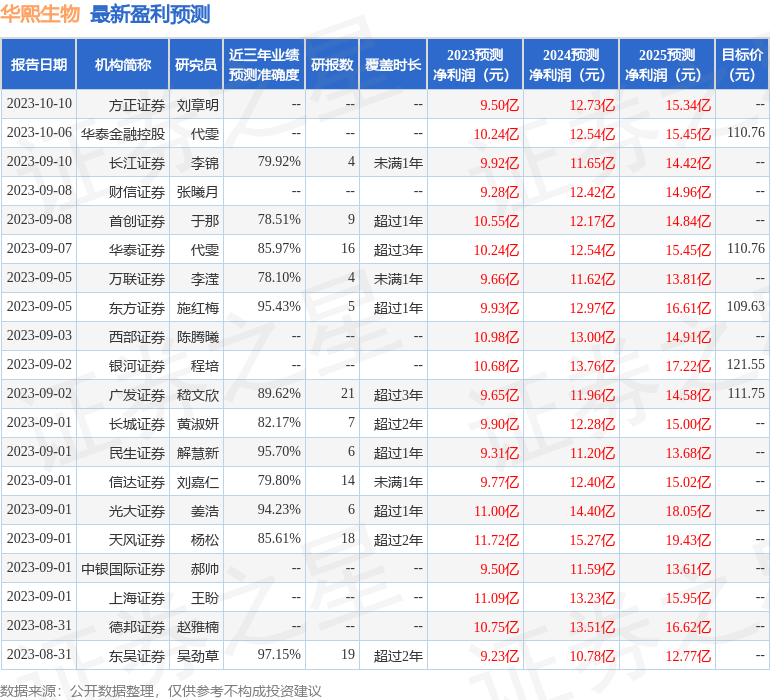The height and width of the screenshot is (700, 770).
Task: Click the 覆盖时长 column header
Action: click(x=393, y=64)
